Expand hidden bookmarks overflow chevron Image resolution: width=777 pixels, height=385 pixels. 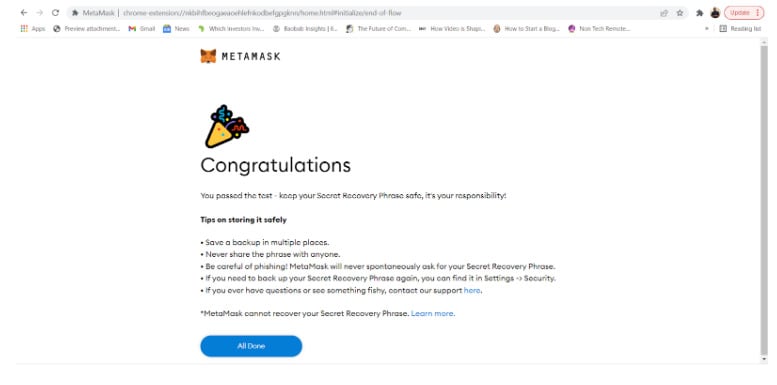[x=707, y=29]
